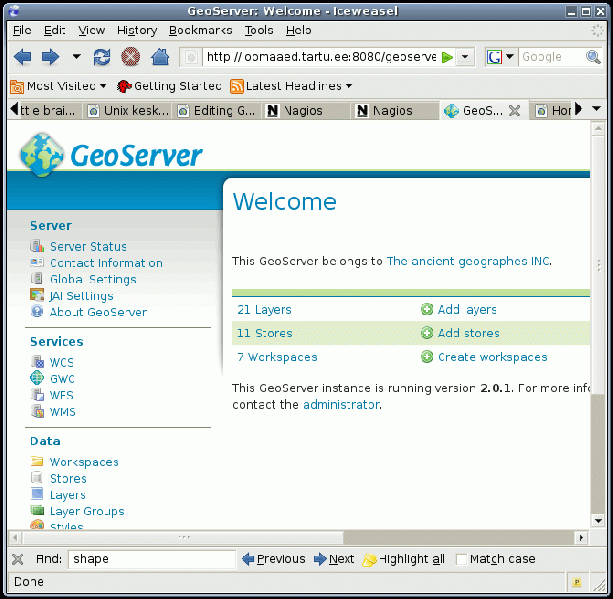Expand the Latest Headlines feed
The width and height of the screenshot is (613, 599).
click(x=291, y=86)
